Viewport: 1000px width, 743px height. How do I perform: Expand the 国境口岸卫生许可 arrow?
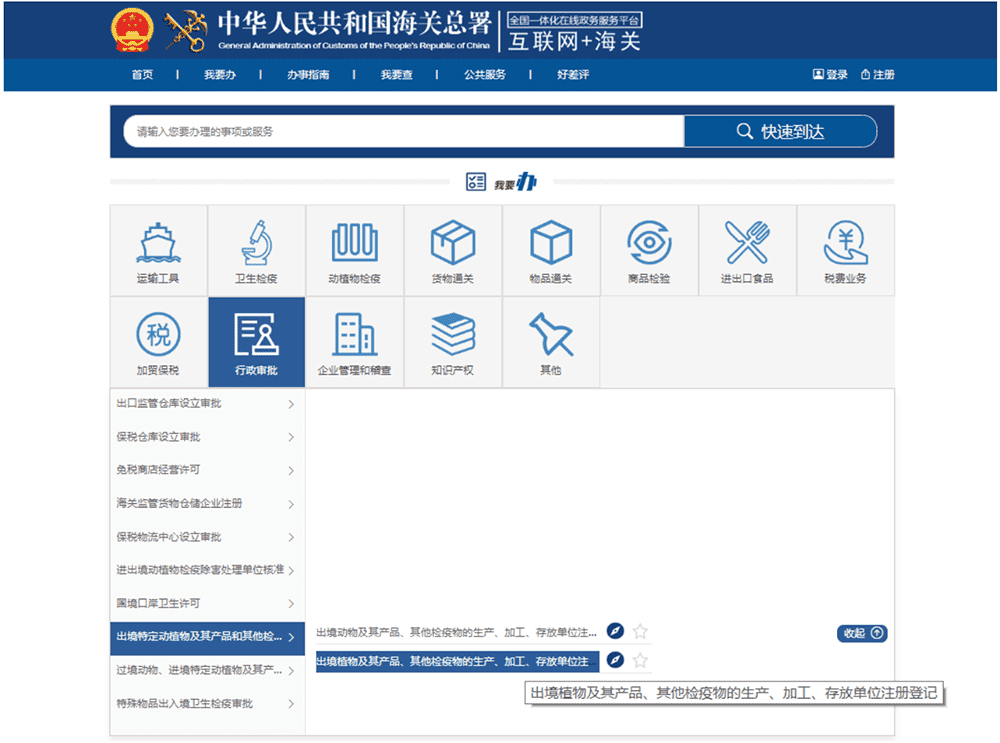pyautogui.click(x=293, y=604)
